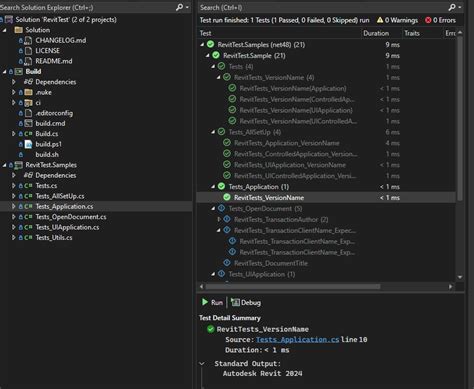Sort by the Test column header

[279, 33]
